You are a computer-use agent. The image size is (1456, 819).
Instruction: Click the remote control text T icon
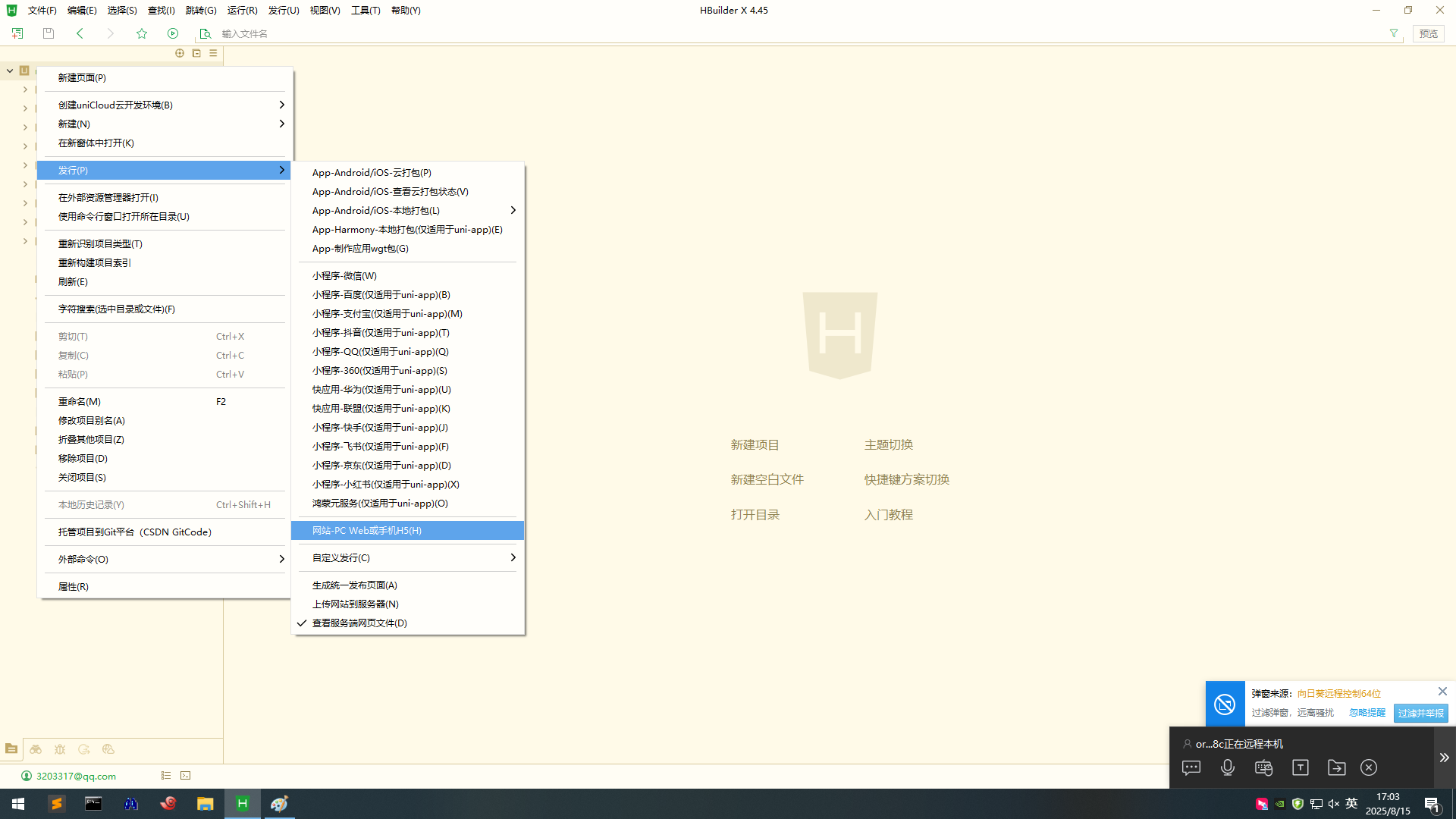pyautogui.click(x=1301, y=767)
